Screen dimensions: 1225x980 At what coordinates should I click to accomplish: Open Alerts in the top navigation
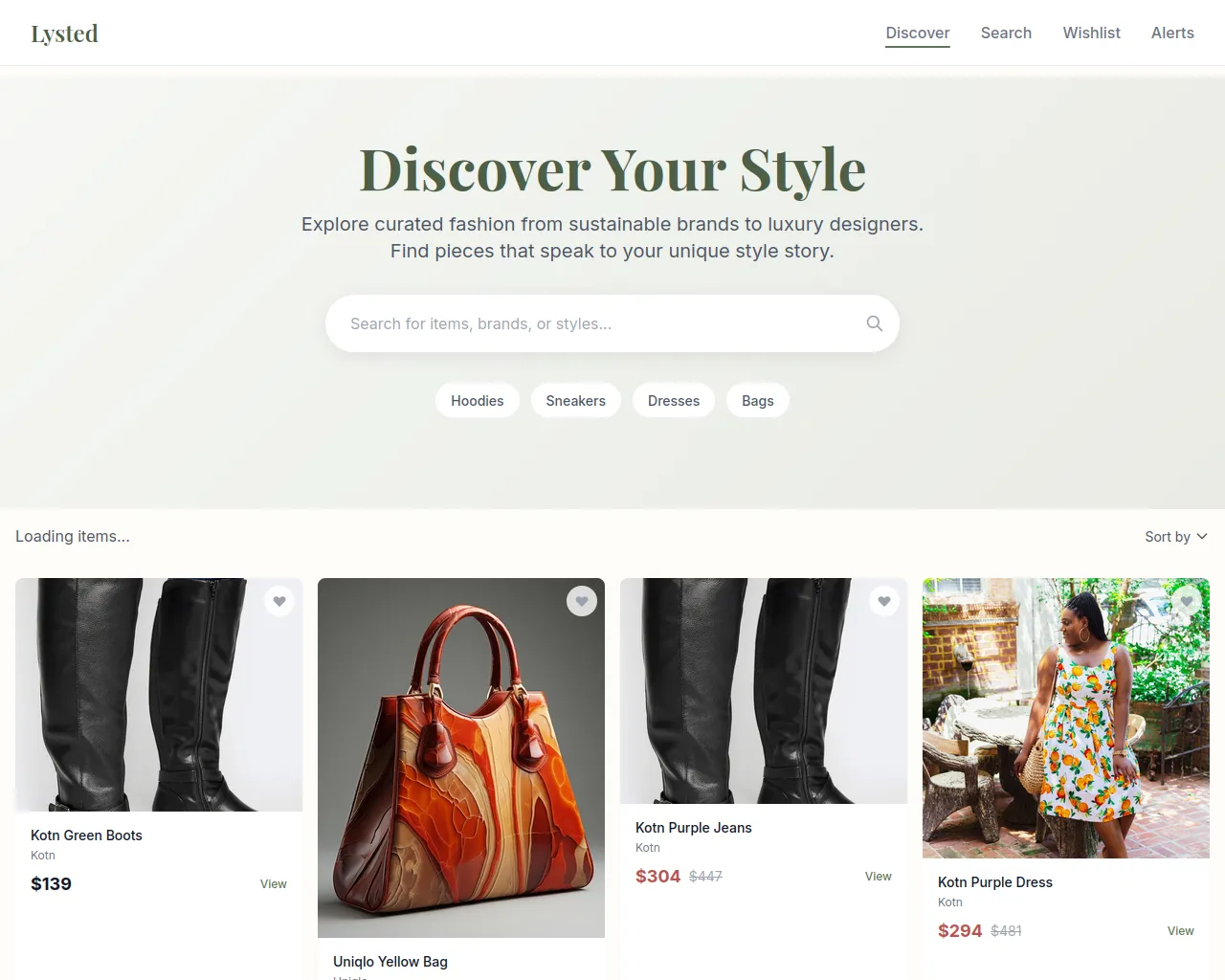click(x=1172, y=33)
